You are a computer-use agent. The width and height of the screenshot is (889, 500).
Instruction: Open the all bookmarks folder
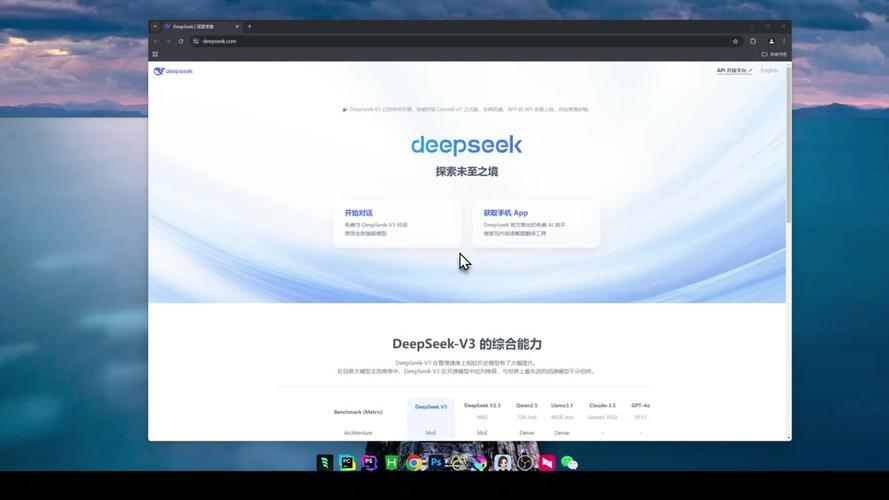(x=774, y=54)
